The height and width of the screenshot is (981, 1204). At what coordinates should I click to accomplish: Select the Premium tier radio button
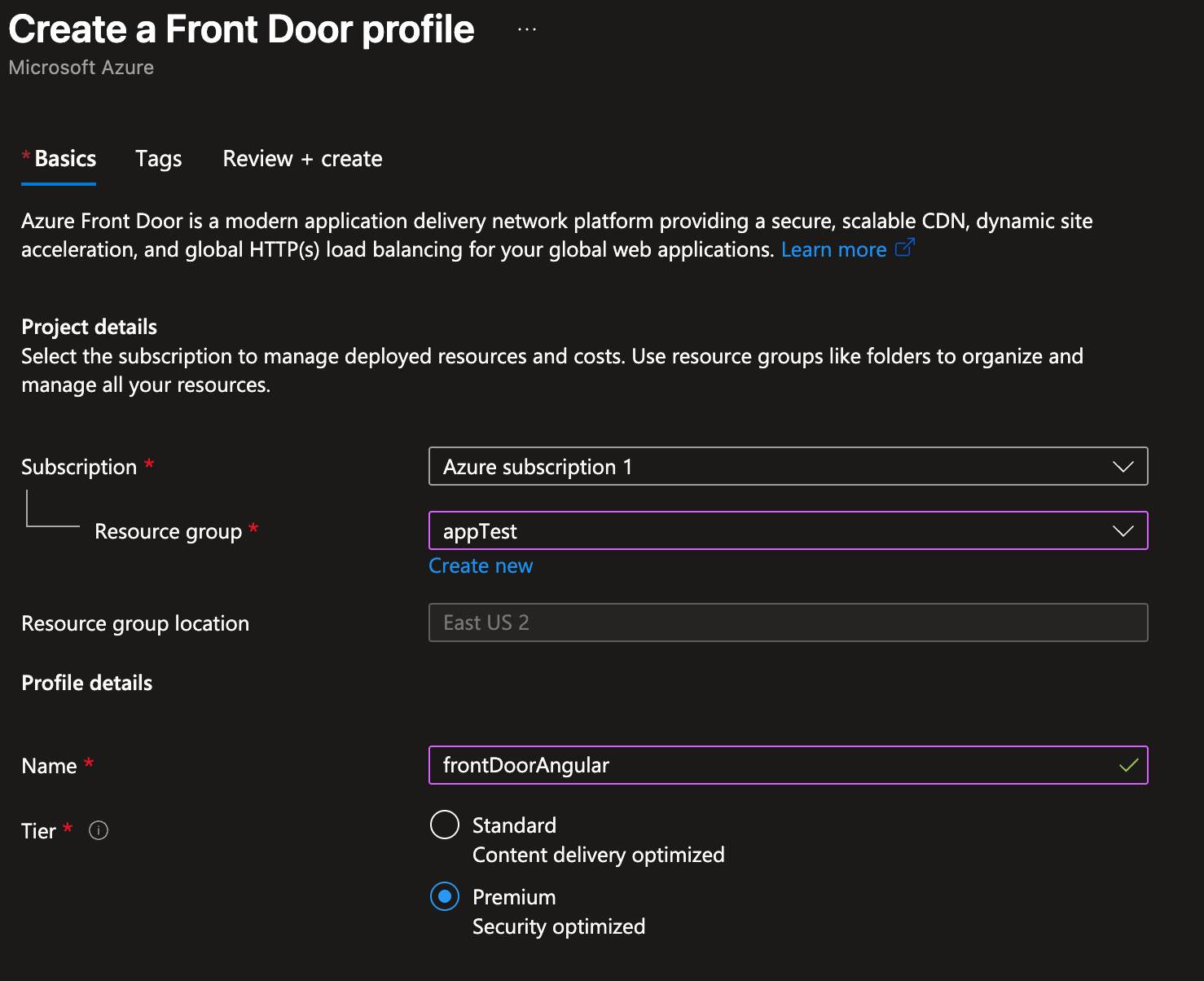click(x=445, y=896)
